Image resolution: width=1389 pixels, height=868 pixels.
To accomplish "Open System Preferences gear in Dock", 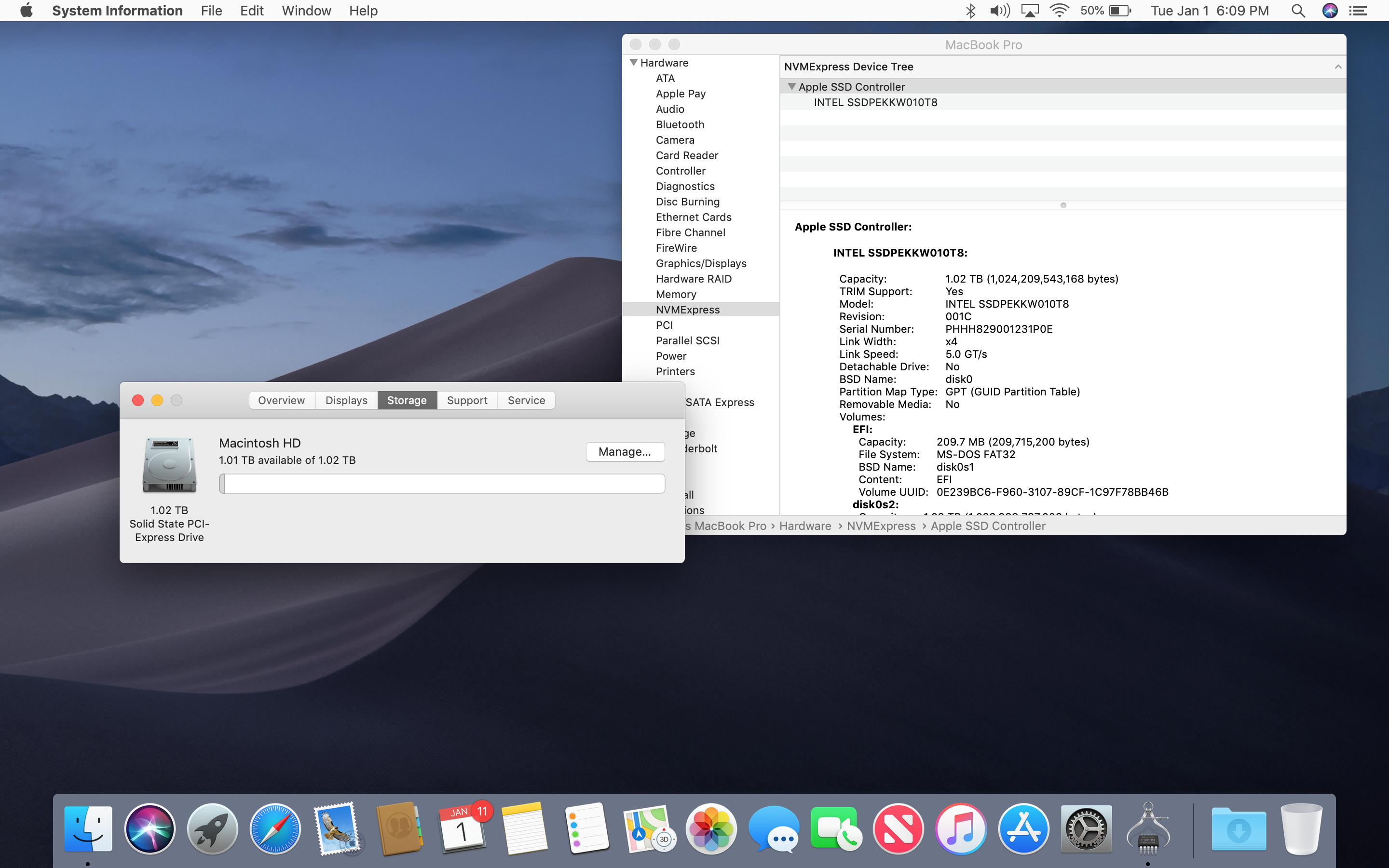I will tap(1086, 828).
